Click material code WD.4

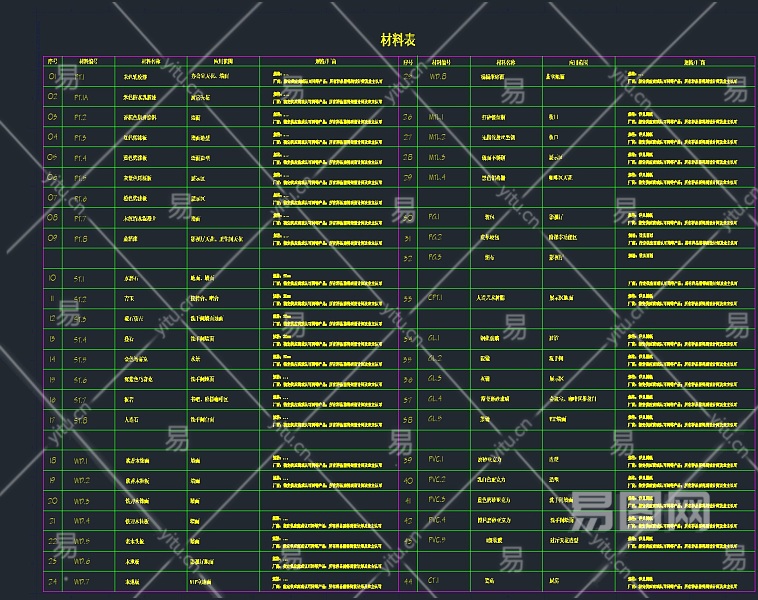tap(82, 521)
